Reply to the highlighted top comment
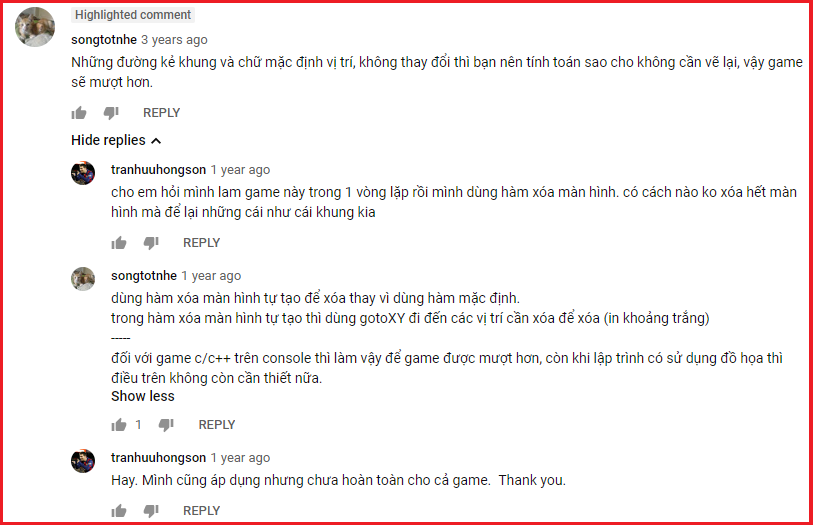Screen dimensions: 813x525 point(161,112)
